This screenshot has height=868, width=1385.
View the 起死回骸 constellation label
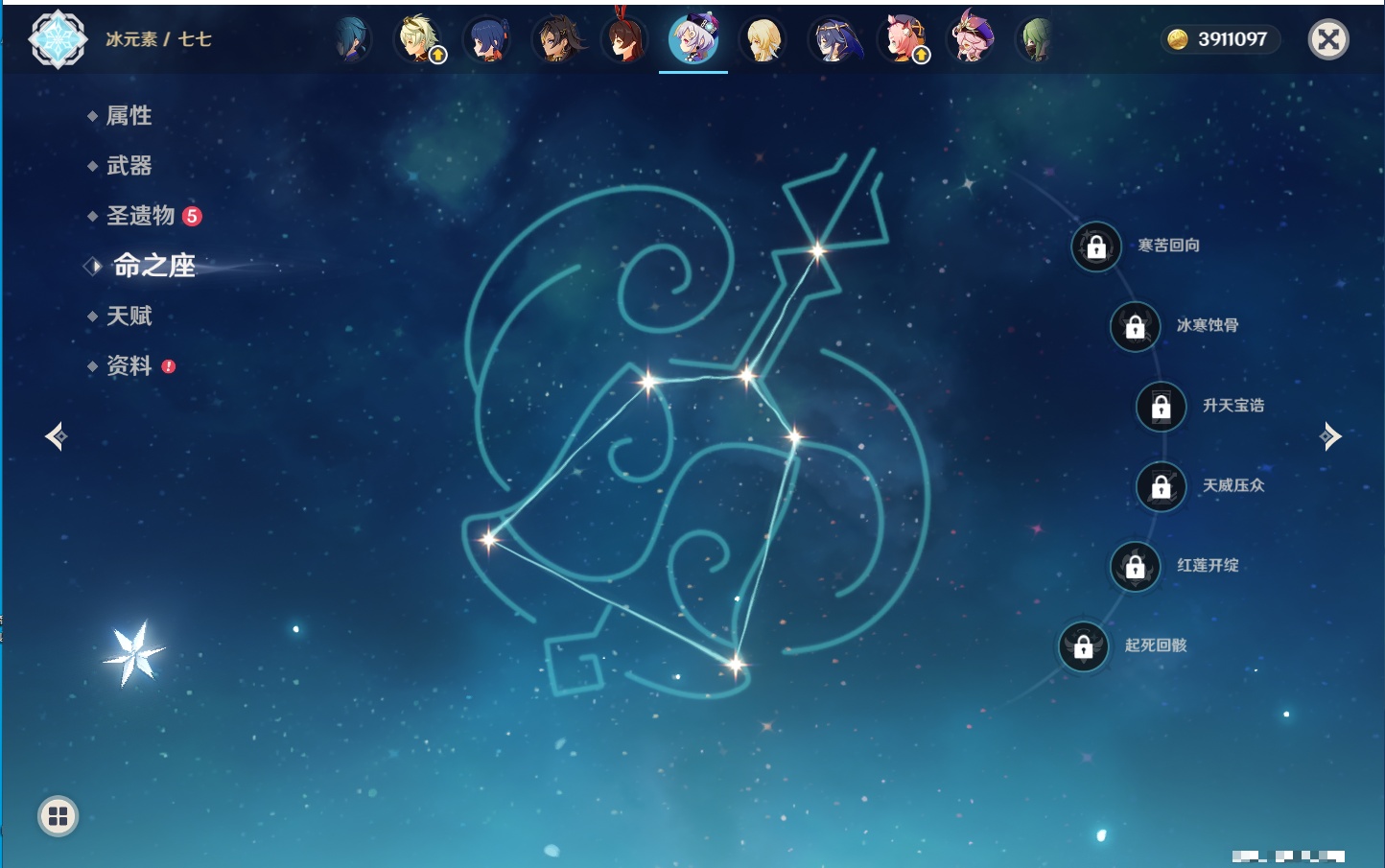(x=1156, y=645)
